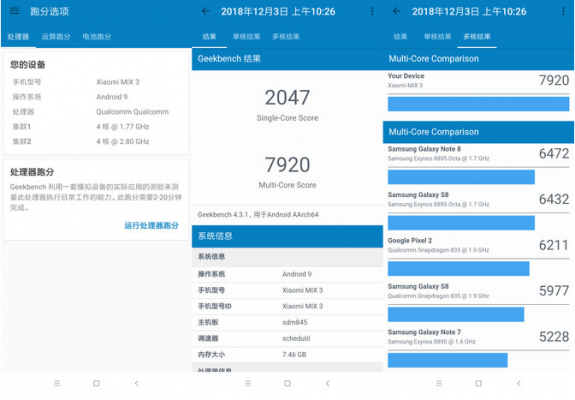This screenshot has height=400, width=575.
Task: Select 结果 tab on the Geekbench 结果 screen
Action: pos(209,36)
